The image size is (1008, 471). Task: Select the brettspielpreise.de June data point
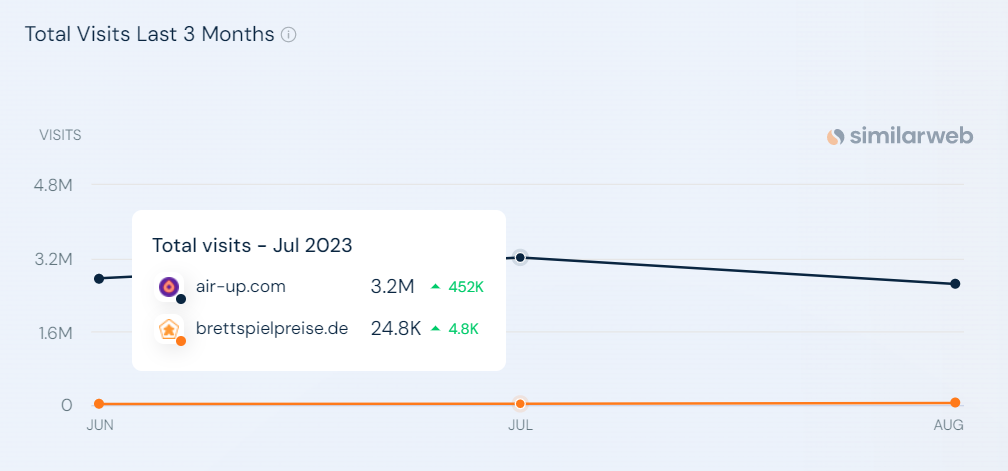(x=99, y=404)
